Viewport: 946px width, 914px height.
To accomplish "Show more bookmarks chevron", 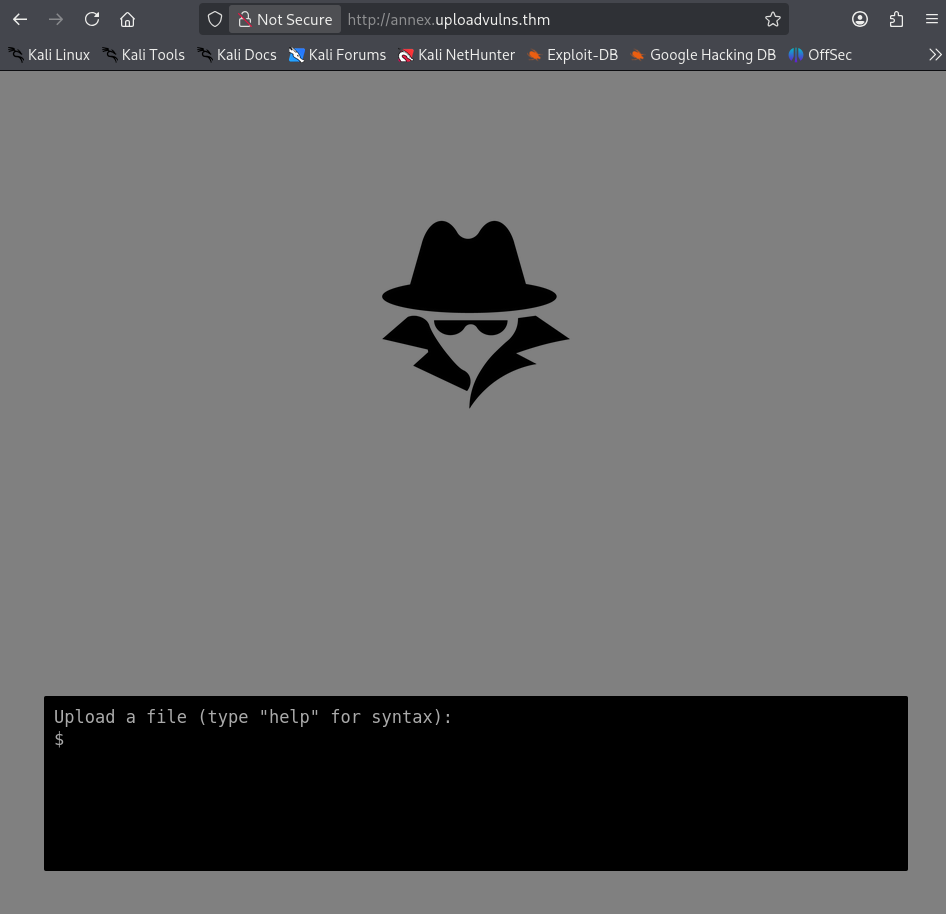I will click(x=935, y=55).
